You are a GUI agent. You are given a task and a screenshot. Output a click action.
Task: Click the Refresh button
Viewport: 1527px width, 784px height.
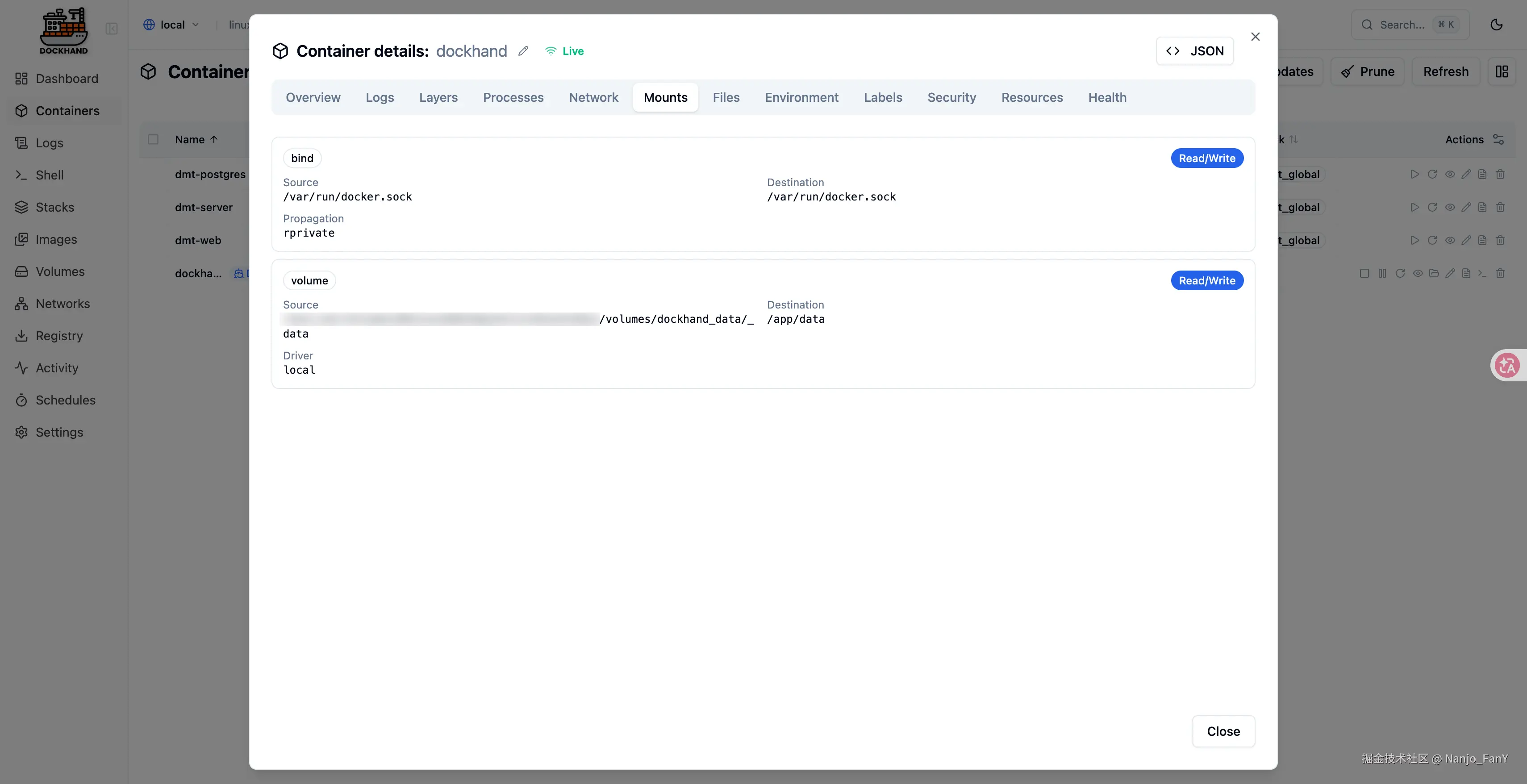(1445, 72)
